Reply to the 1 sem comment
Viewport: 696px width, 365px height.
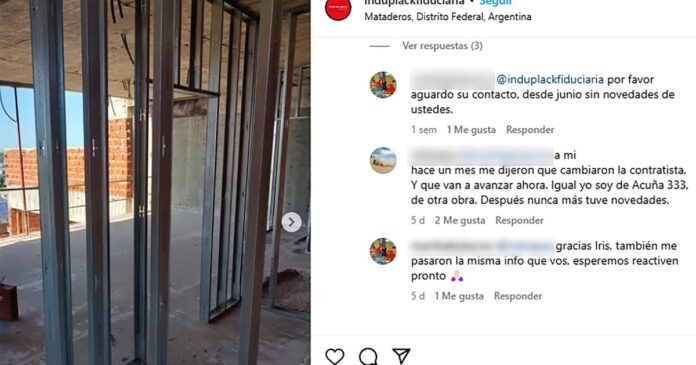coord(530,130)
